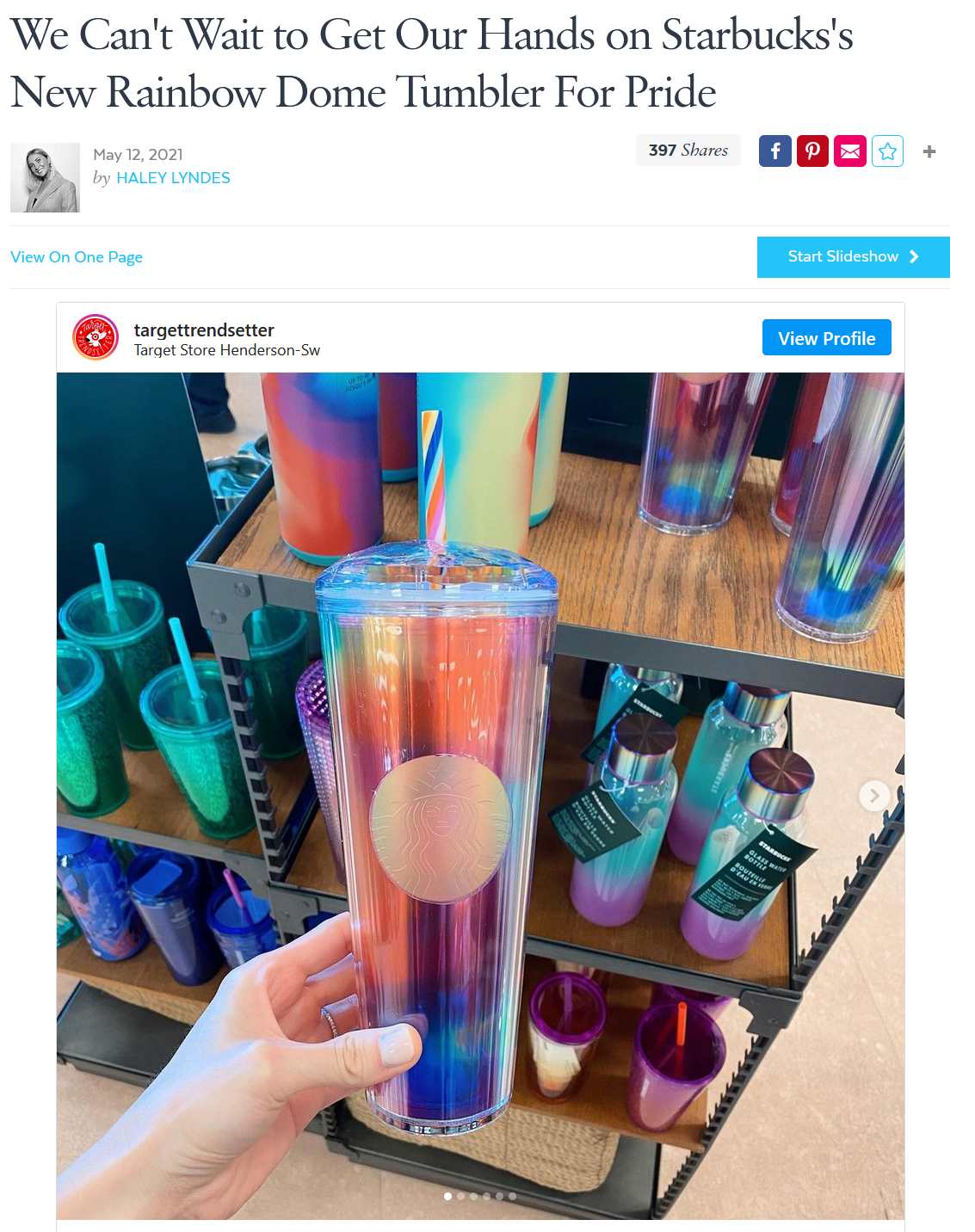Click View Profile Instagram button
This screenshot has width=975, height=1232.
pos(827,338)
